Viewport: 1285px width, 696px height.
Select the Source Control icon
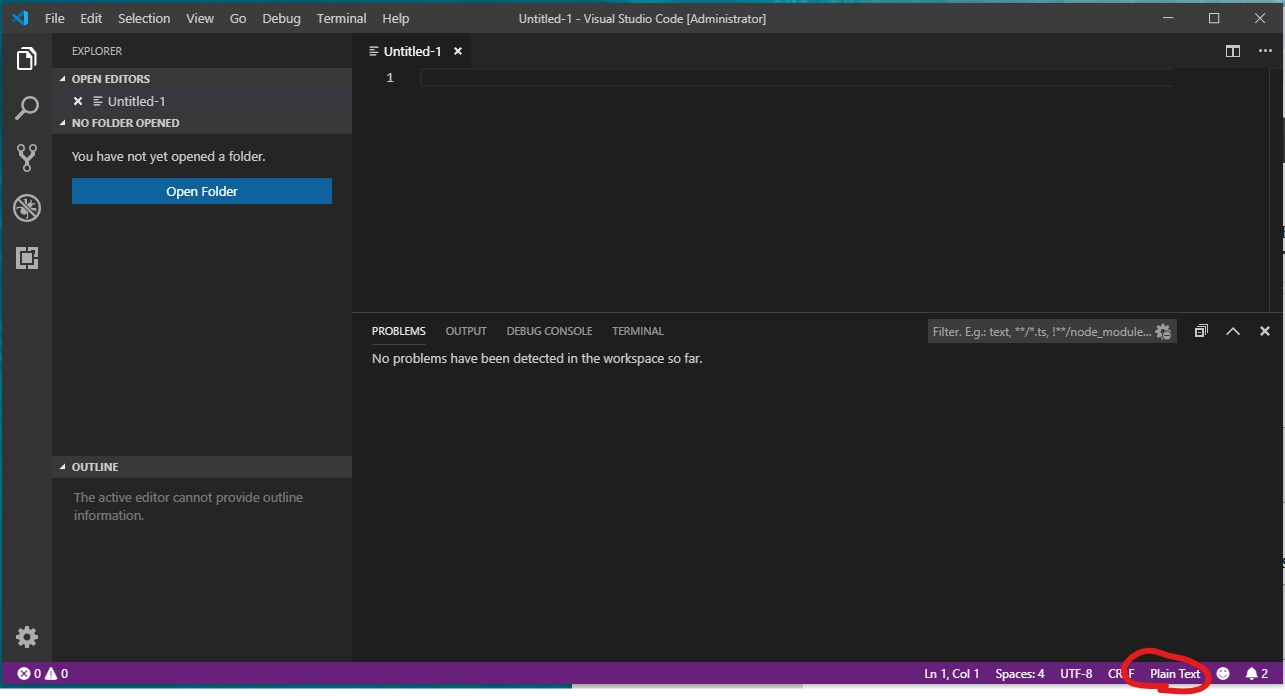click(26, 157)
